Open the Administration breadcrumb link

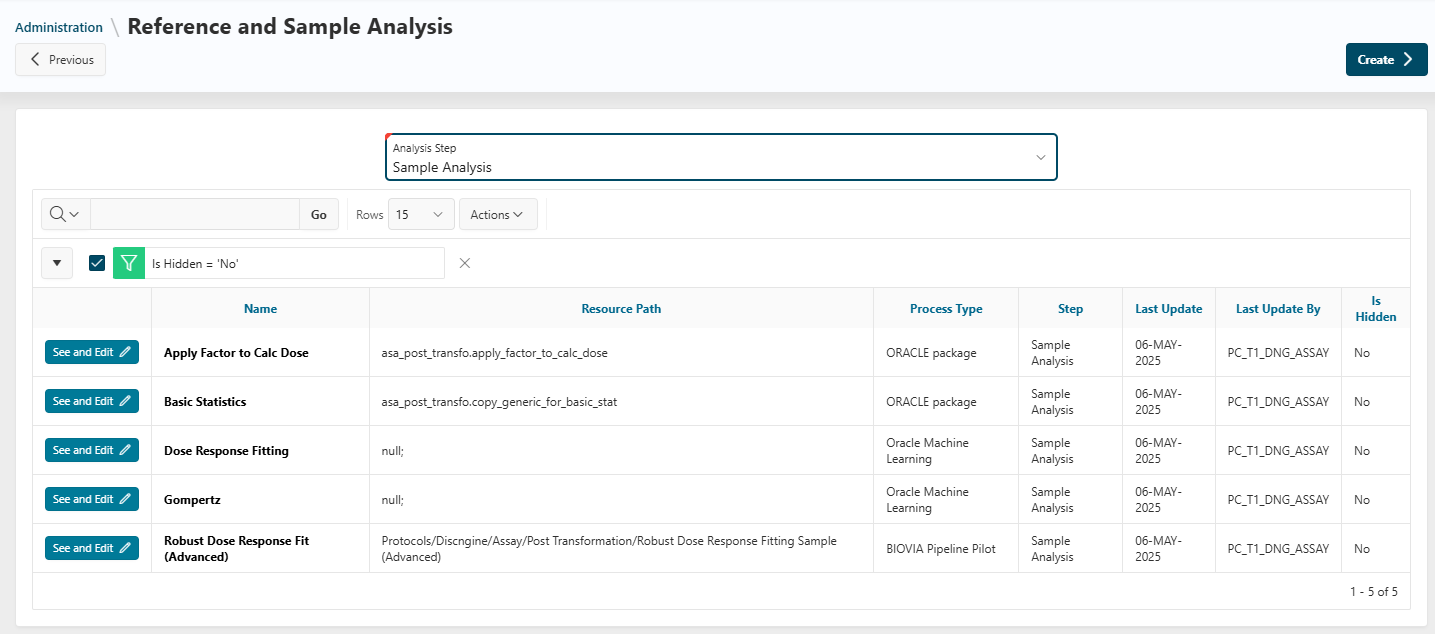(59, 27)
